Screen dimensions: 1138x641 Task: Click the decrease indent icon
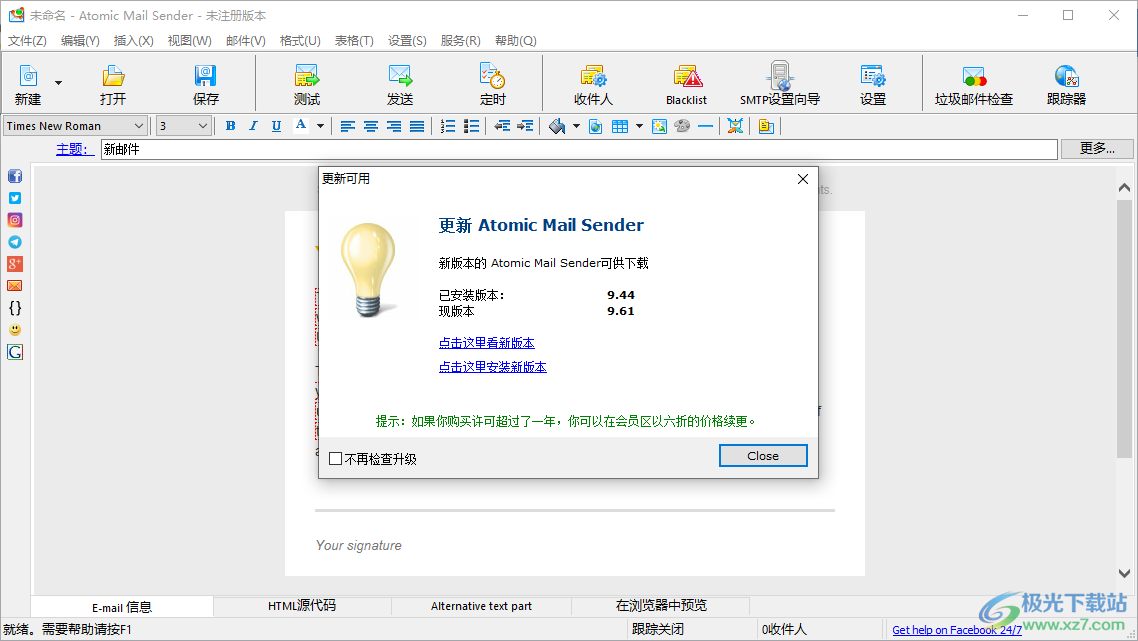point(502,126)
